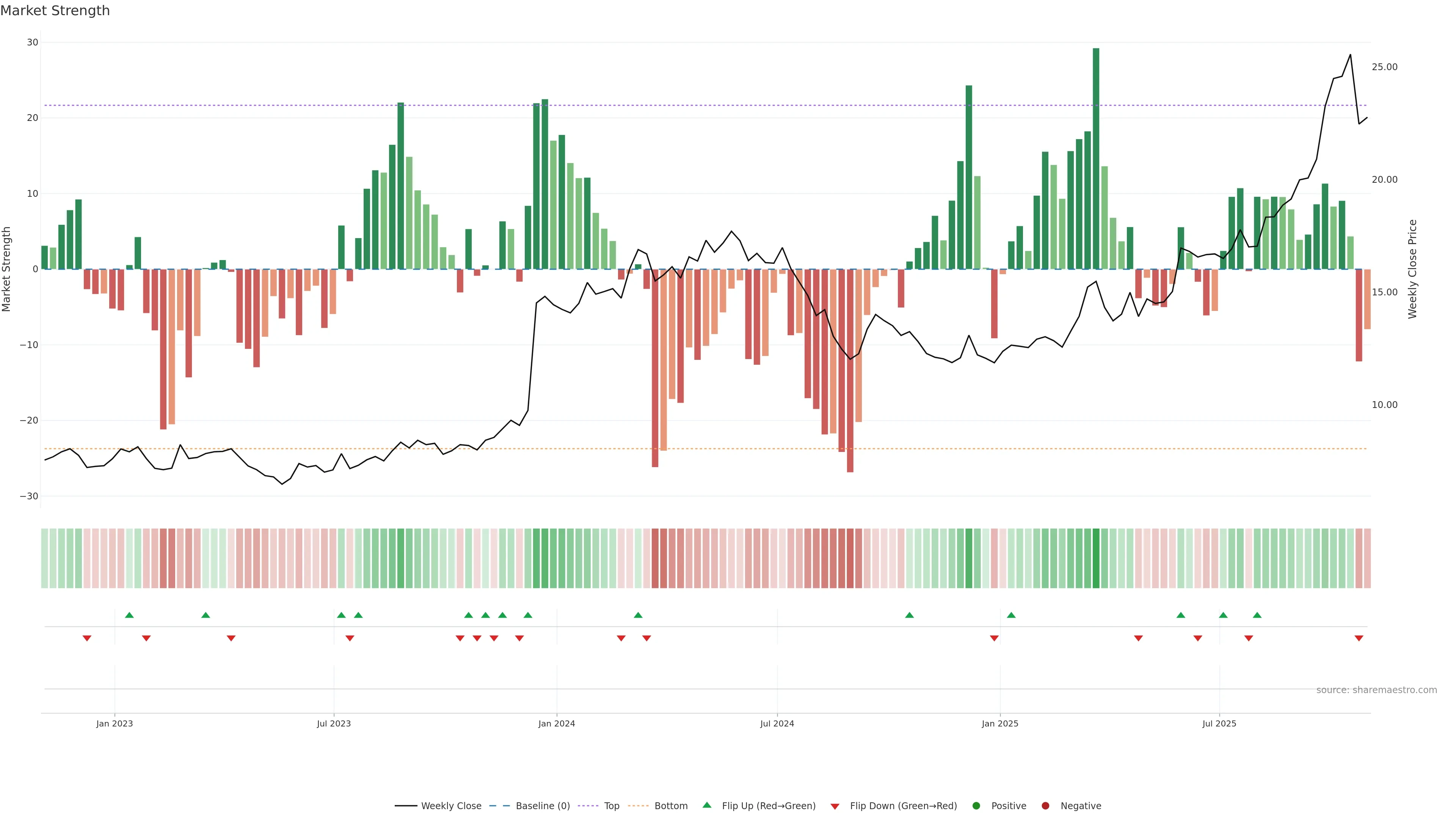Click the Jul 2025 axis label
The height and width of the screenshot is (819, 1456).
coord(1219,723)
